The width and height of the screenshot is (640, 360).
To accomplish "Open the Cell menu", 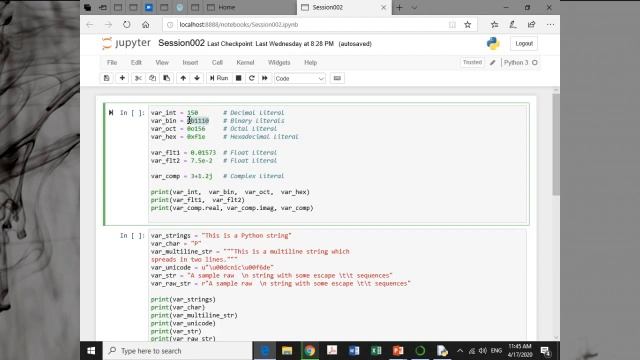I will coord(217,62).
